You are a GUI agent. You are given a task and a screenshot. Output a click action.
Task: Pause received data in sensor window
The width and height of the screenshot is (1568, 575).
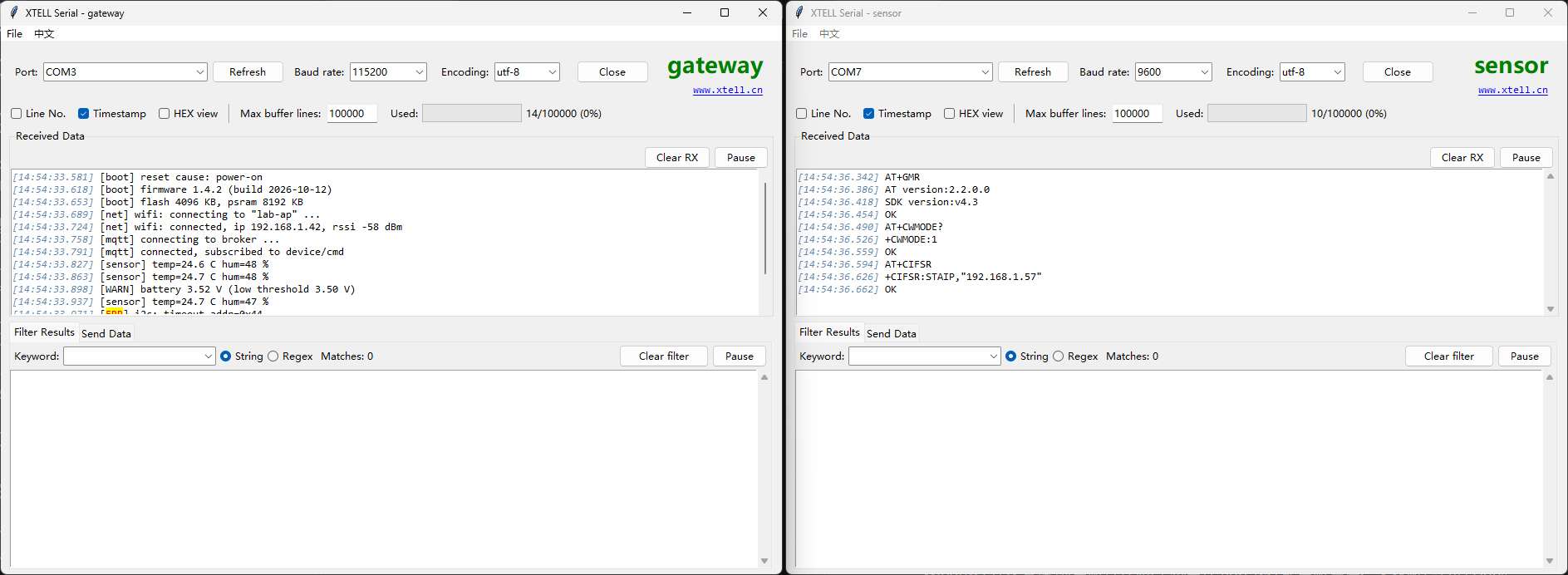pos(1526,158)
